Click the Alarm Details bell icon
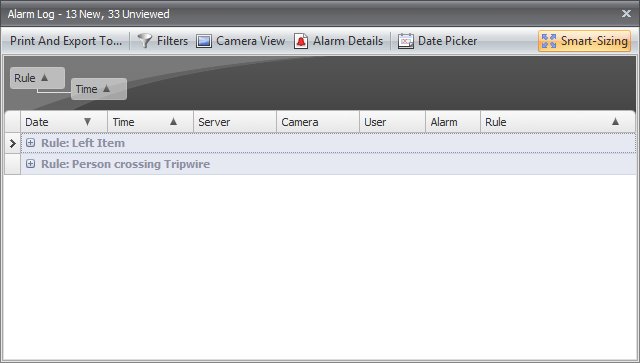The height and width of the screenshot is (363, 640). (301, 41)
